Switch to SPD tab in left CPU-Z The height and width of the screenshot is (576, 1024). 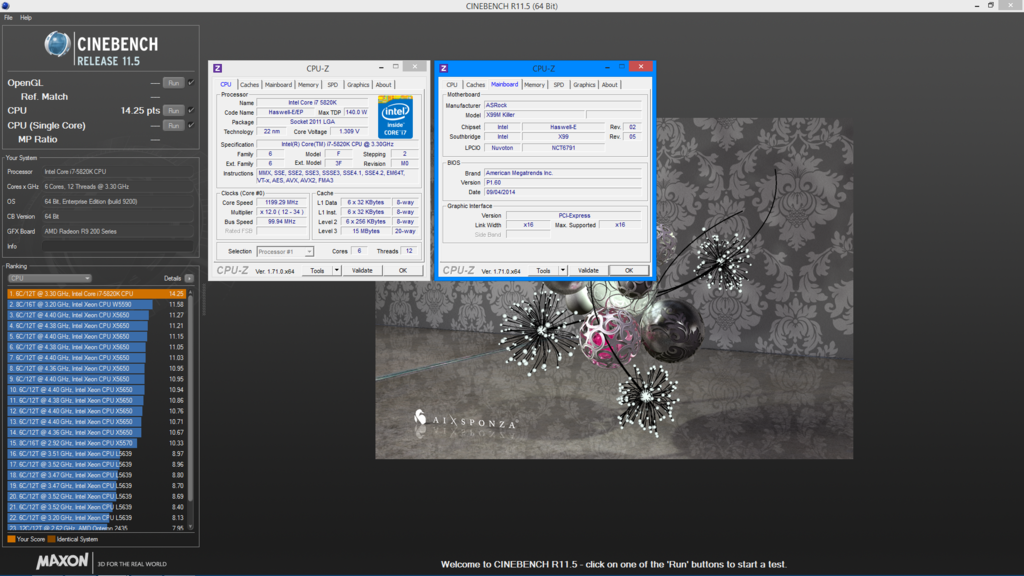(332, 85)
